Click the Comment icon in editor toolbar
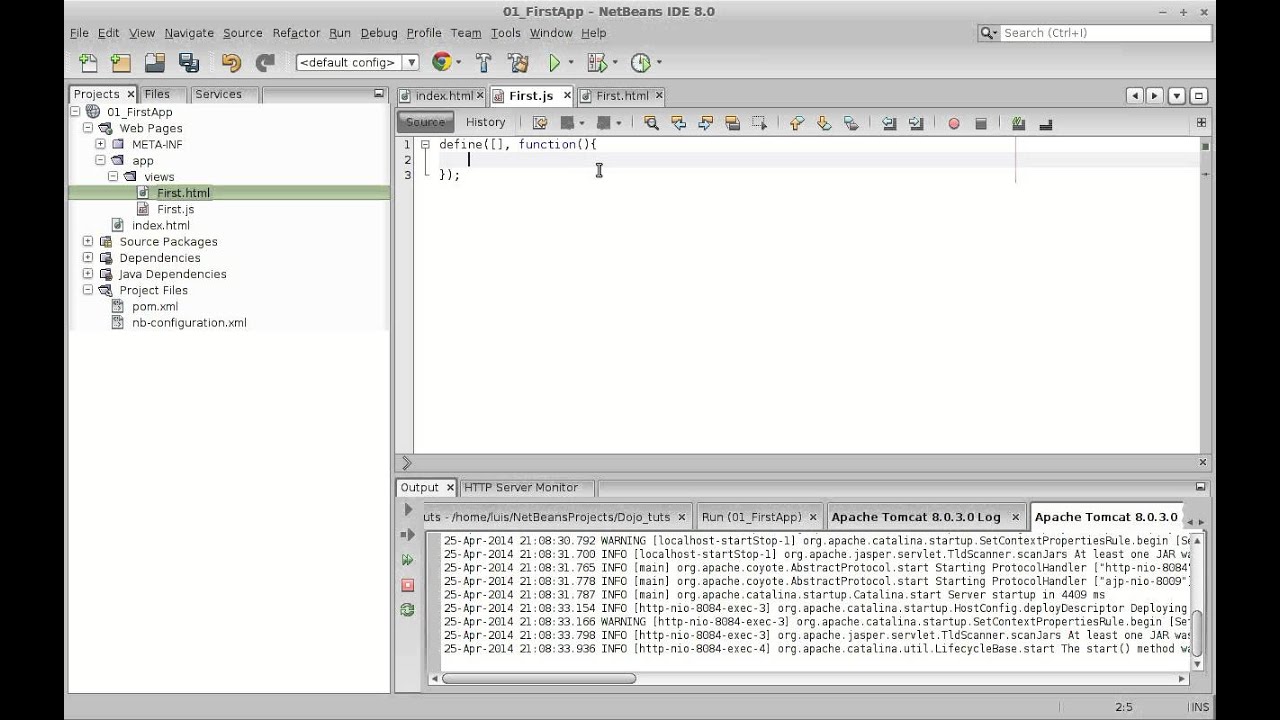This screenshot has width=1280, height=720. click(x=1018, y=123)
